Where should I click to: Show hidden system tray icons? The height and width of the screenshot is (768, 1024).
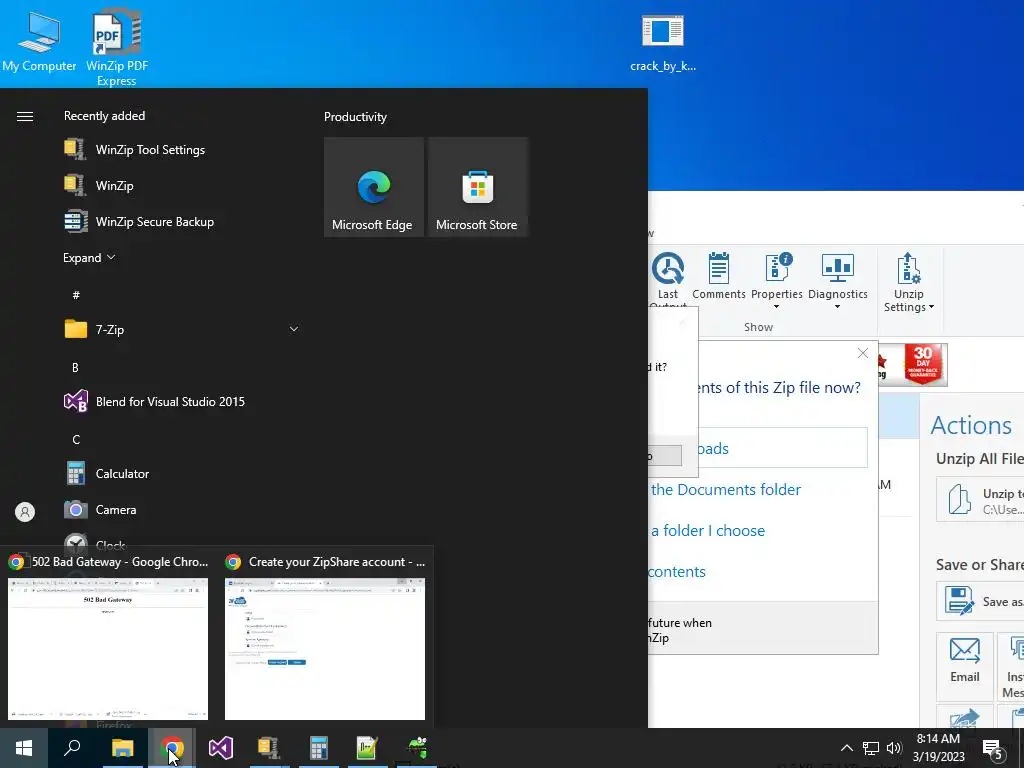tap(846, 748)
